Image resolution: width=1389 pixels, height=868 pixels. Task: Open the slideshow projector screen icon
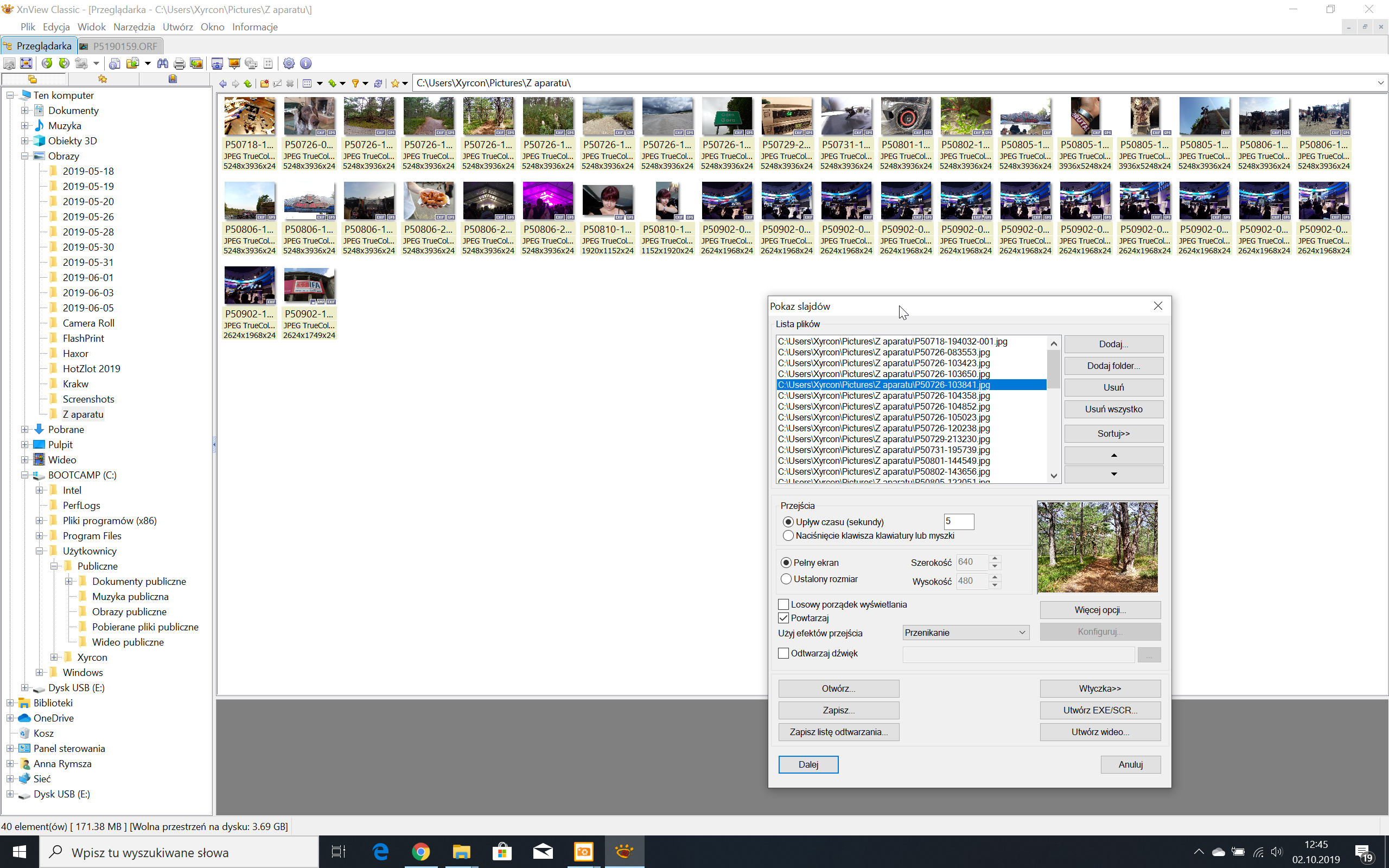point(234,63)
